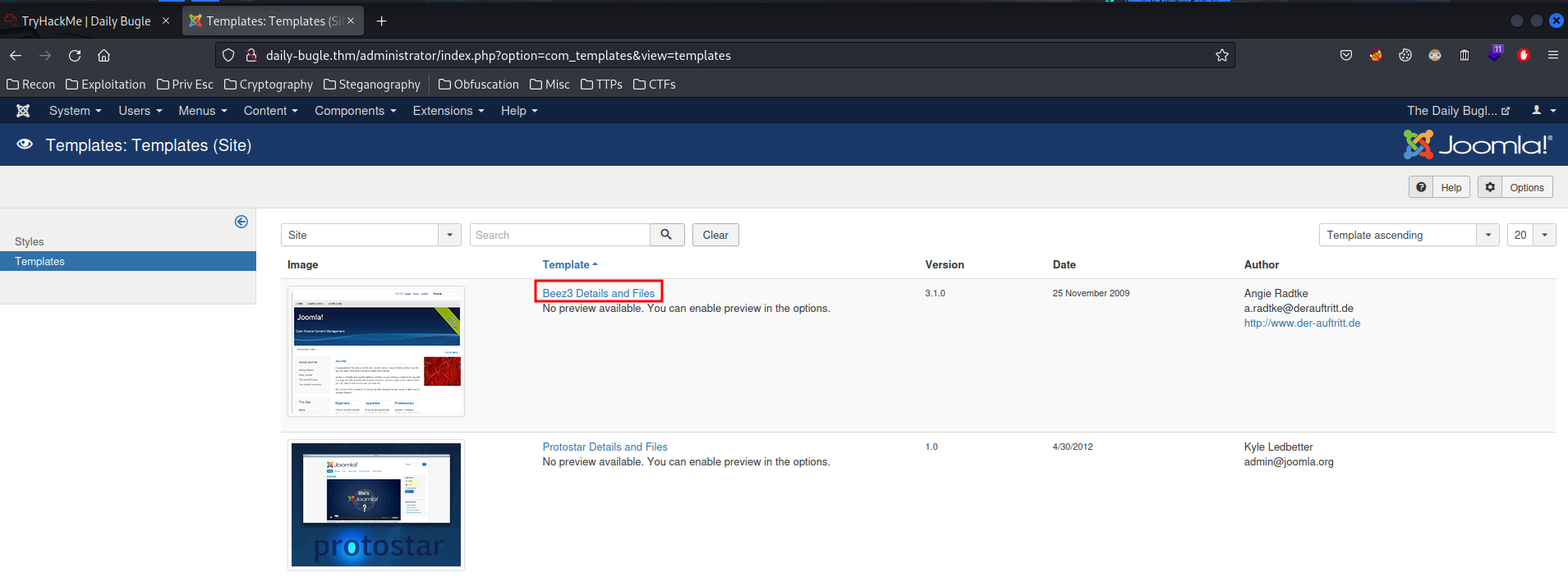1568x582 pixels.
Task: Expand the Template ascending sort dropdown
Action: [1409, 235]
